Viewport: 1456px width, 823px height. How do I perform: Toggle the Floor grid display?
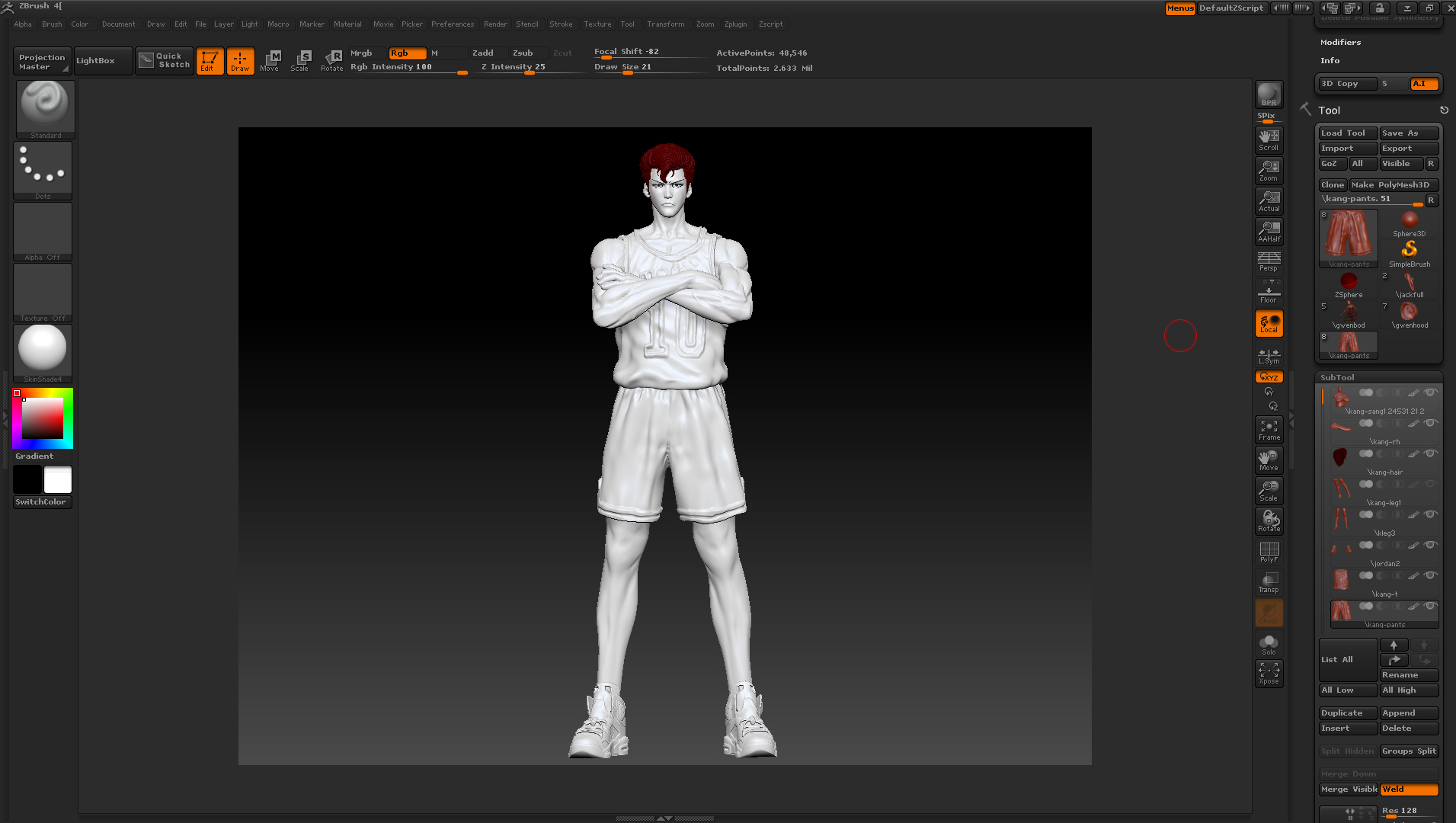1268,292
